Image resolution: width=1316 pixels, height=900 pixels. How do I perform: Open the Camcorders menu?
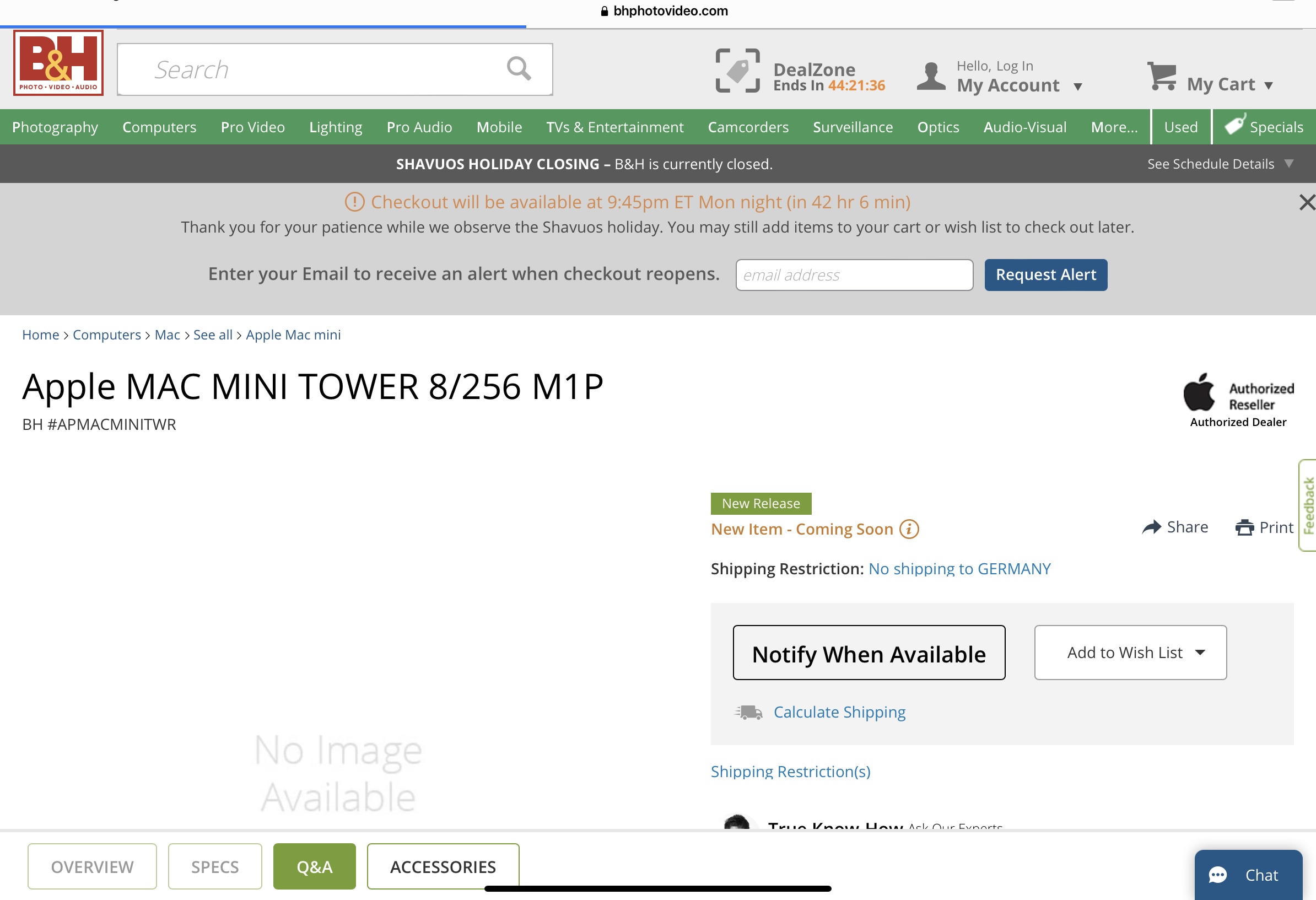[748, 127]
